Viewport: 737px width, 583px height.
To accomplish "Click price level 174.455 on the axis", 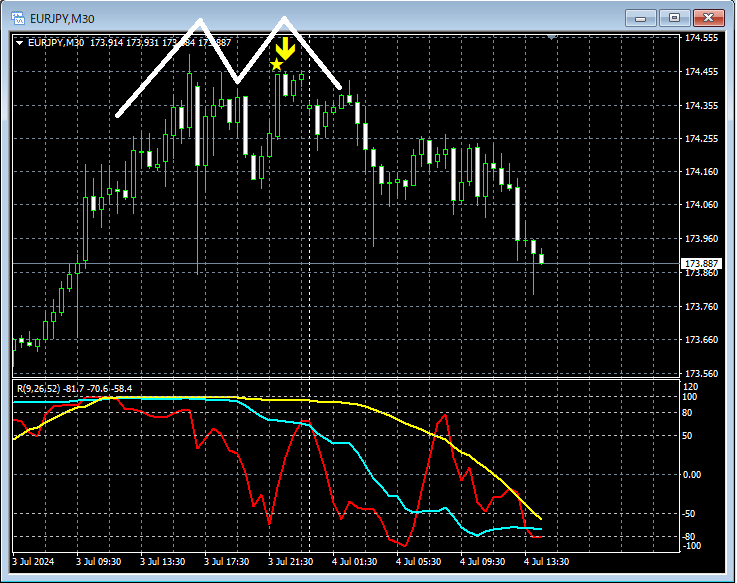I will click(x=701, y=71).
